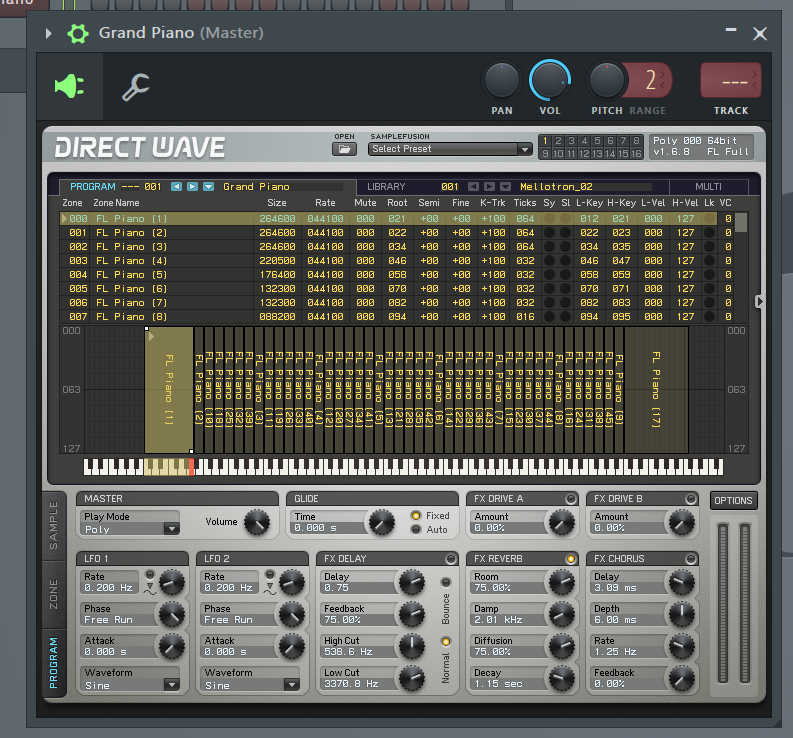Select zone FL Piano (4) row
This screenshot has height=738, width=793.
click(397, 261)
